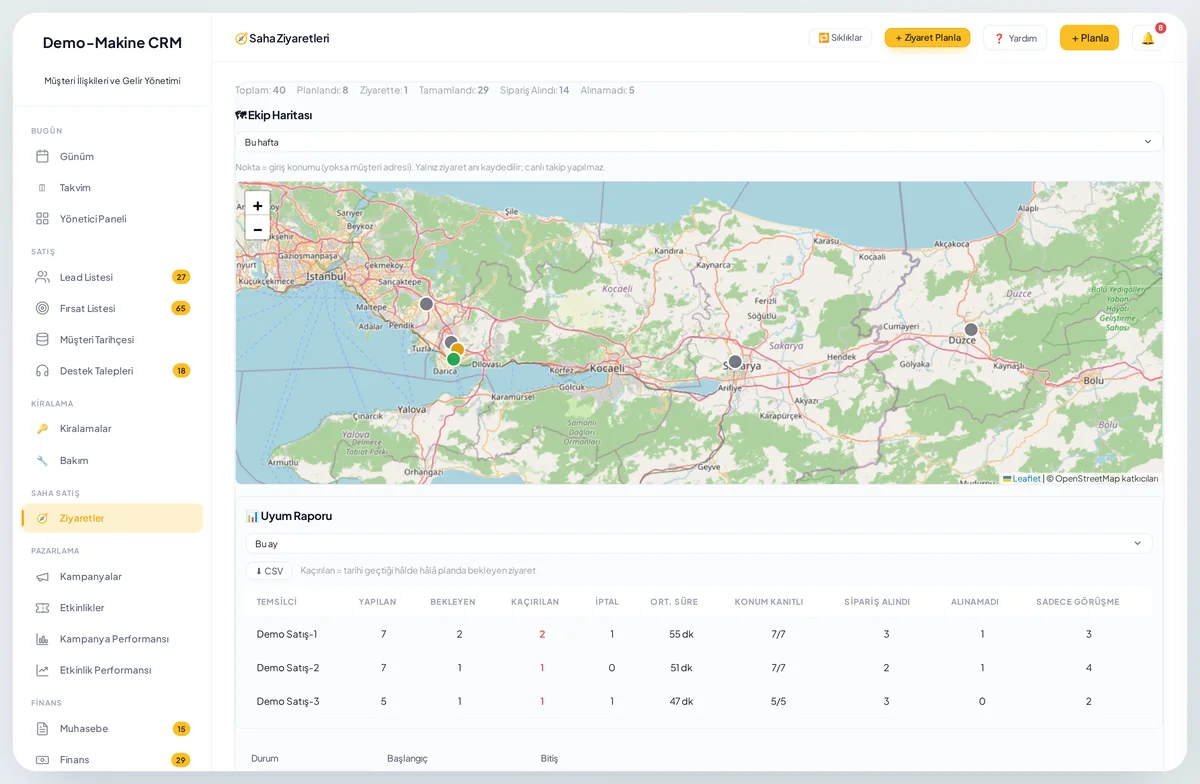Click the Etkinlikler ticket icon
Viewport: 1200px width, 784px height.
click(x=42, y=607)
